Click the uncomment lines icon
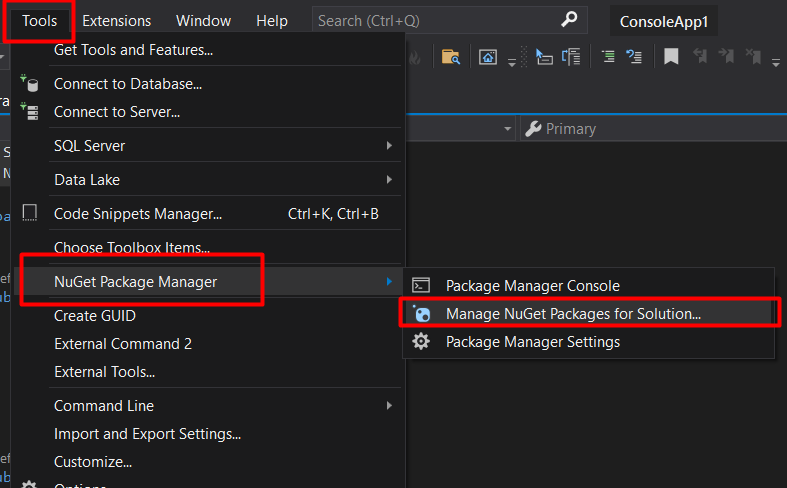This screenshot has width=787, height=488. [x=634, y=57]
